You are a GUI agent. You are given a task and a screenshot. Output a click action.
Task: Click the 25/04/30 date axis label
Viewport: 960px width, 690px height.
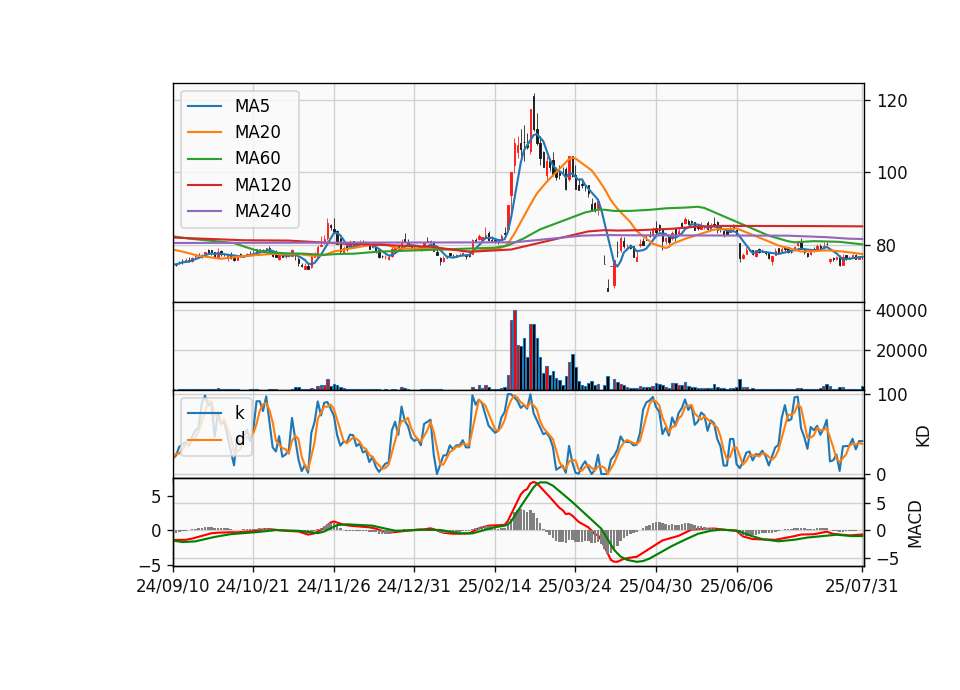pyautogui.click(x=656, y=586)
